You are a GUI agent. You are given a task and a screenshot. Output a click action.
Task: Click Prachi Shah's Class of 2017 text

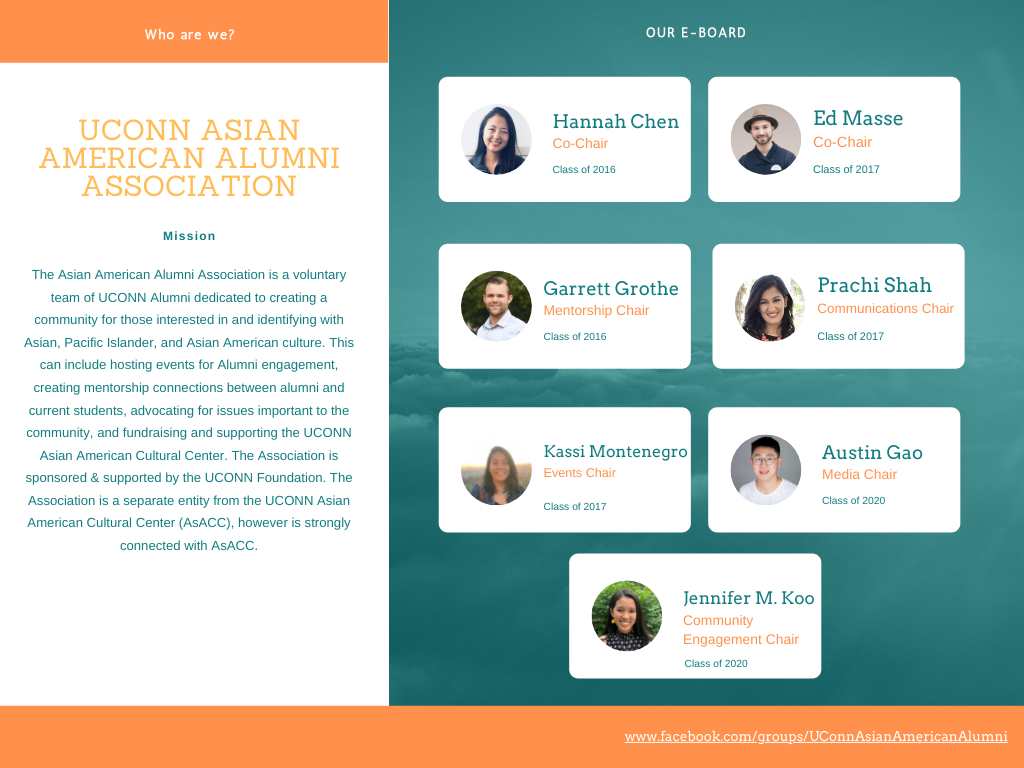point(850,337)
